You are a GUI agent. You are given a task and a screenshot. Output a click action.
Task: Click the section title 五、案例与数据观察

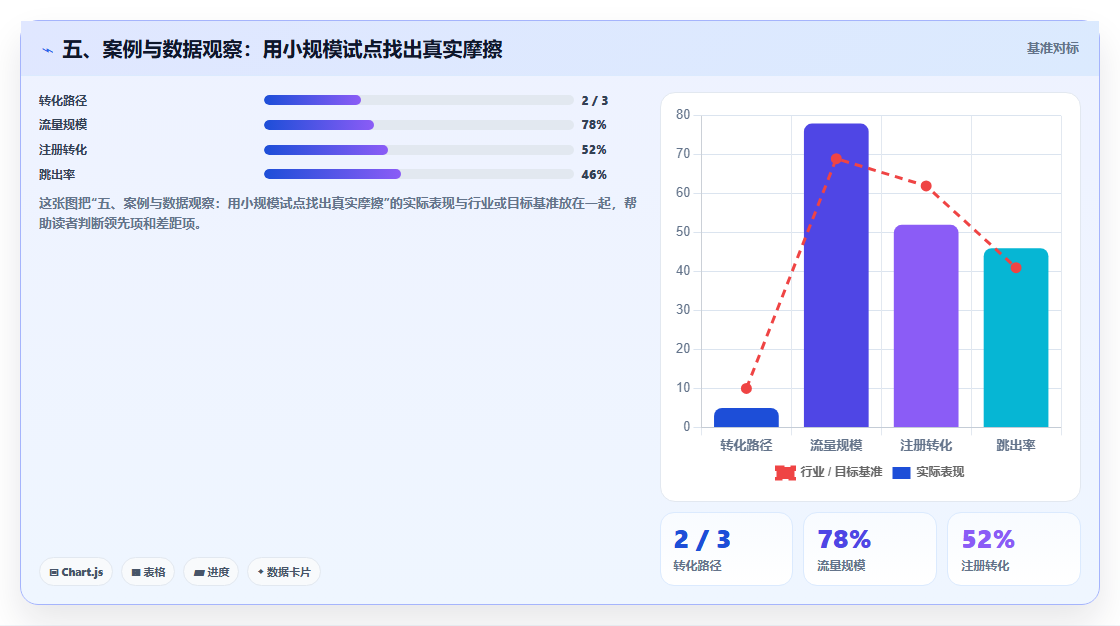282,49
